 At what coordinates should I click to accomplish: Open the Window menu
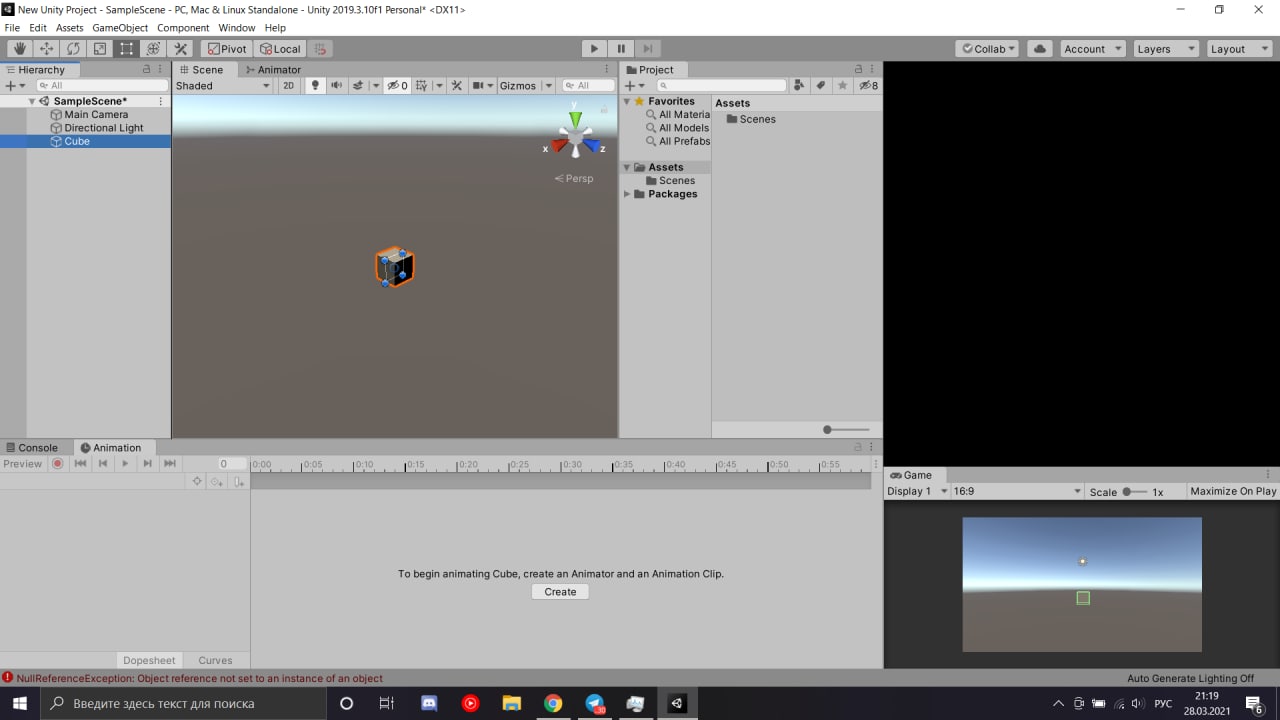click(237, 28)
